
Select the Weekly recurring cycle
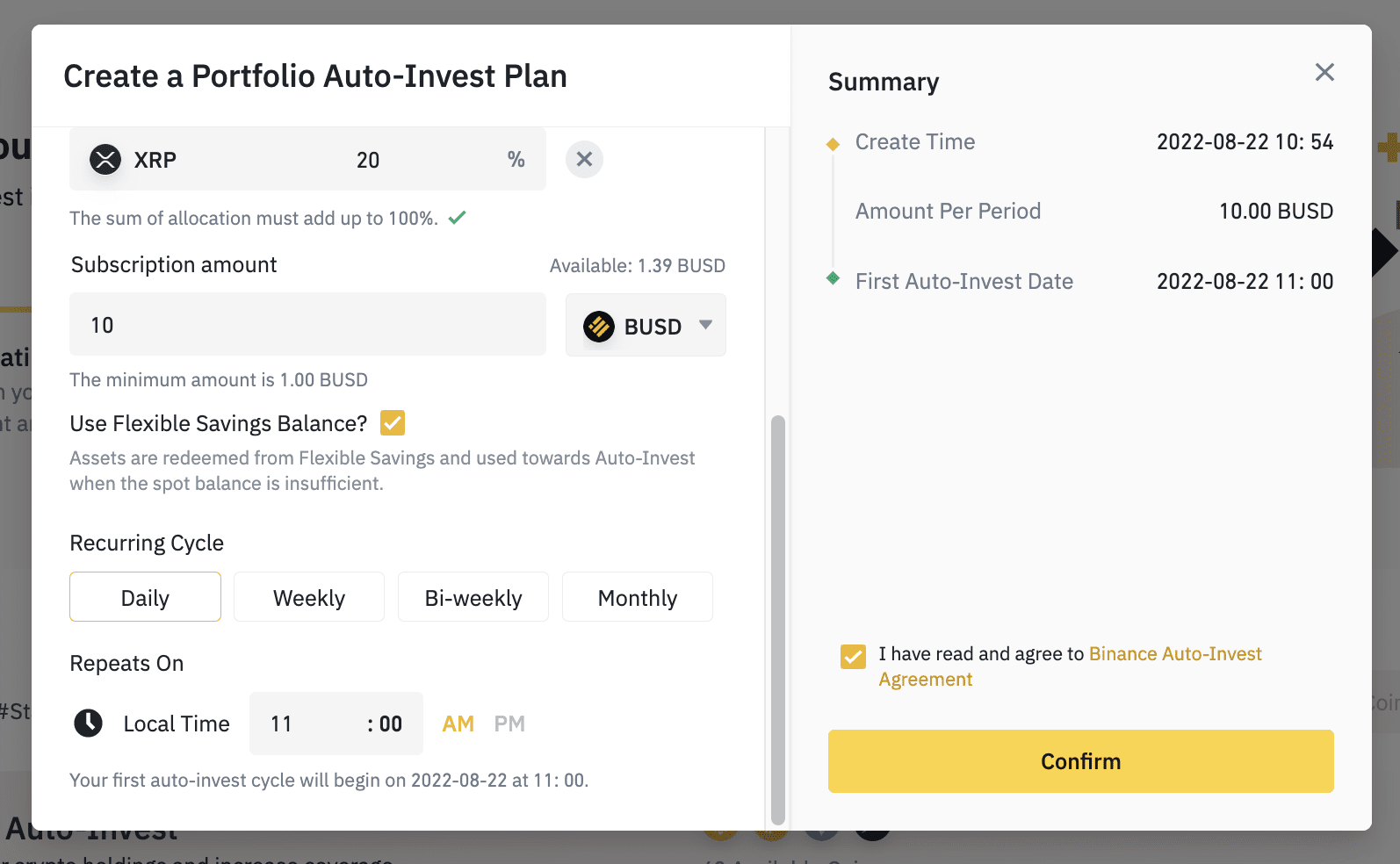pyautogui.click(x=309, y=597)
